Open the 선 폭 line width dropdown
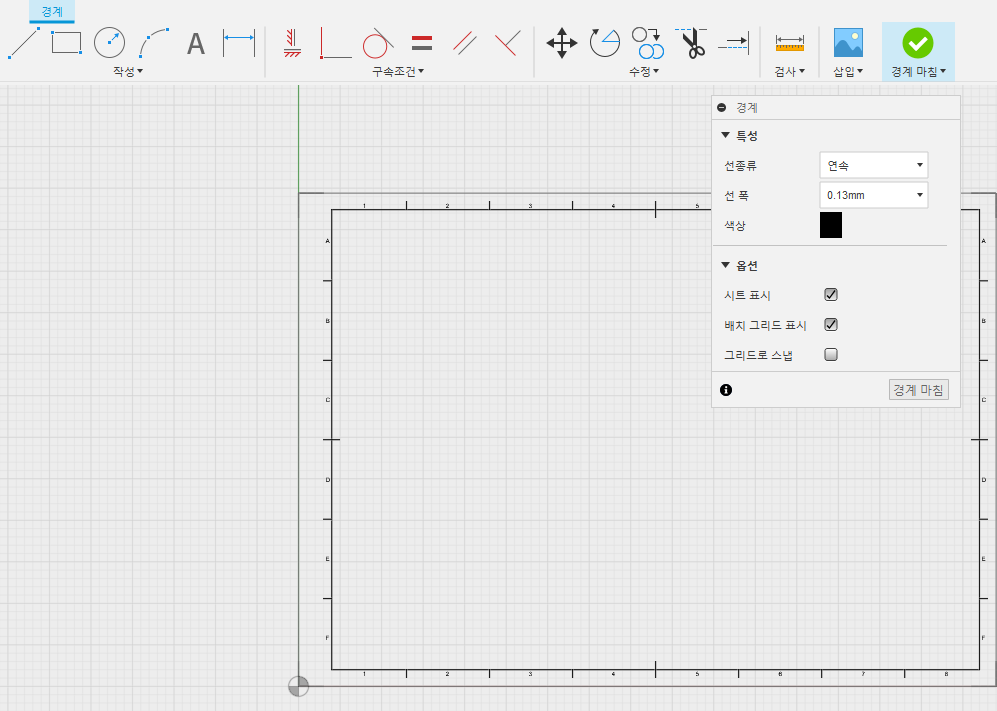 (874, 195)
